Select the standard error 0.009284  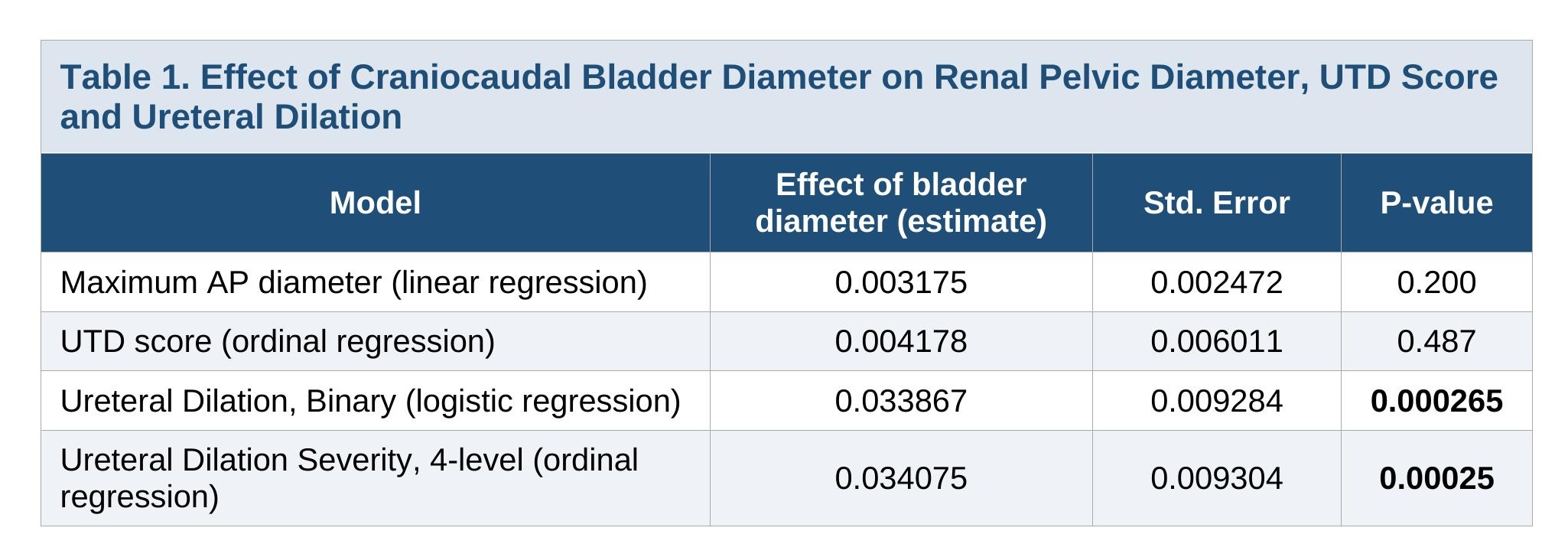pyautogui.click(x=1216, y=401)
